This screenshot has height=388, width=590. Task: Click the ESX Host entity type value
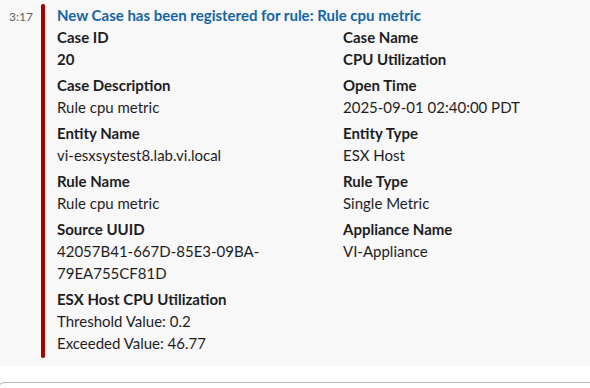(x=374, y=156)
